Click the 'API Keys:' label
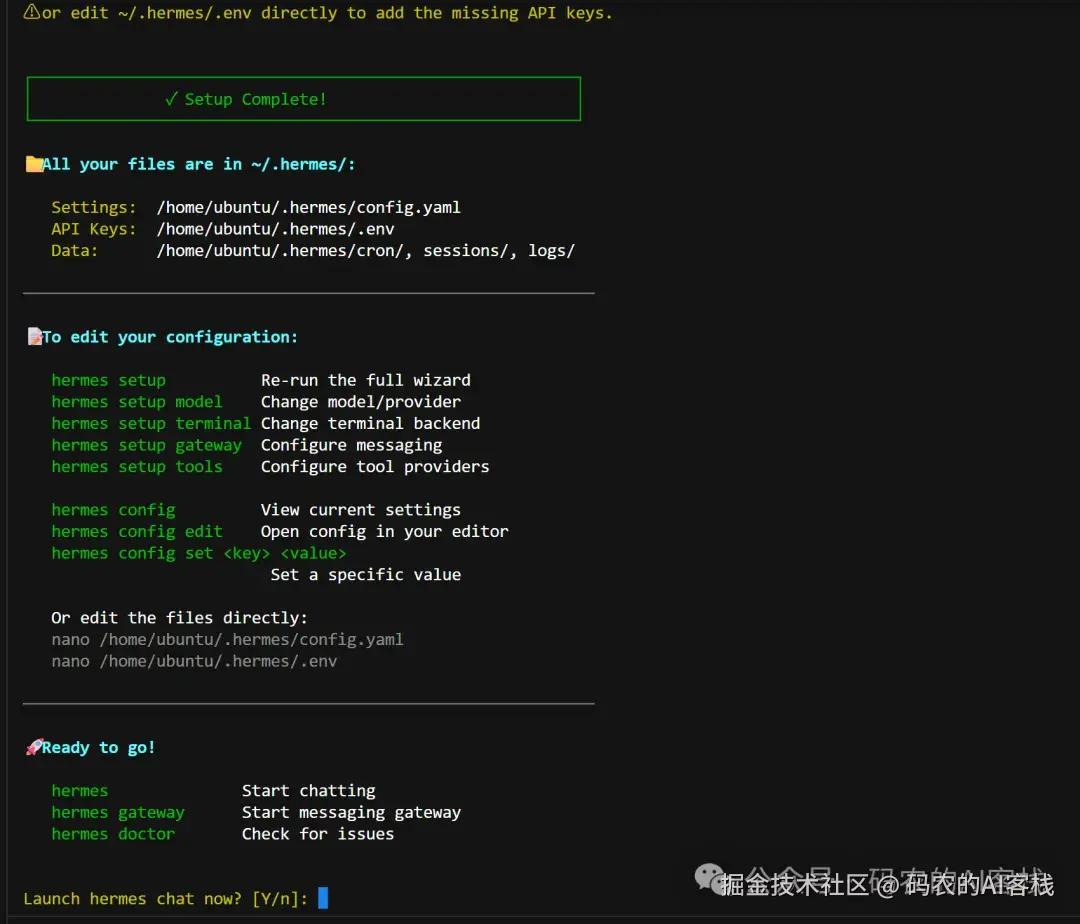This screenshot has height=924, width=1080. 94,229
